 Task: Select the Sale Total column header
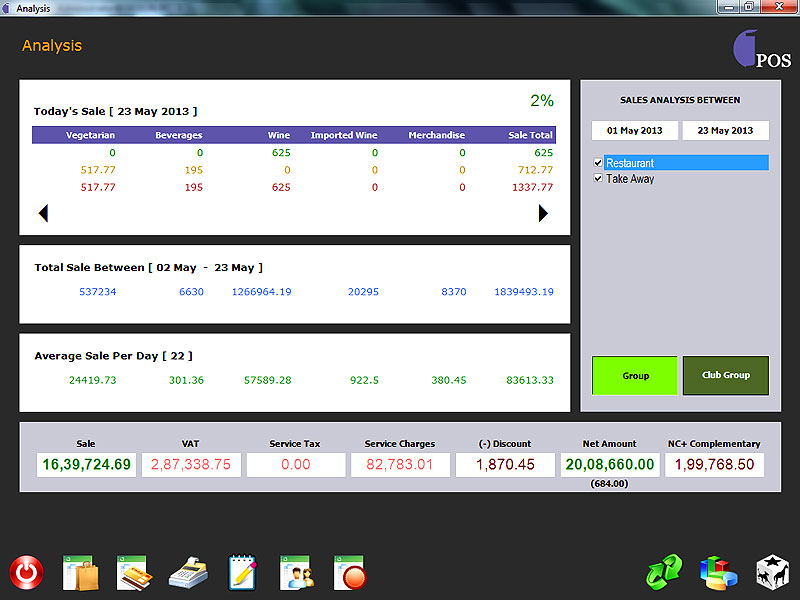tap(530, 135)
